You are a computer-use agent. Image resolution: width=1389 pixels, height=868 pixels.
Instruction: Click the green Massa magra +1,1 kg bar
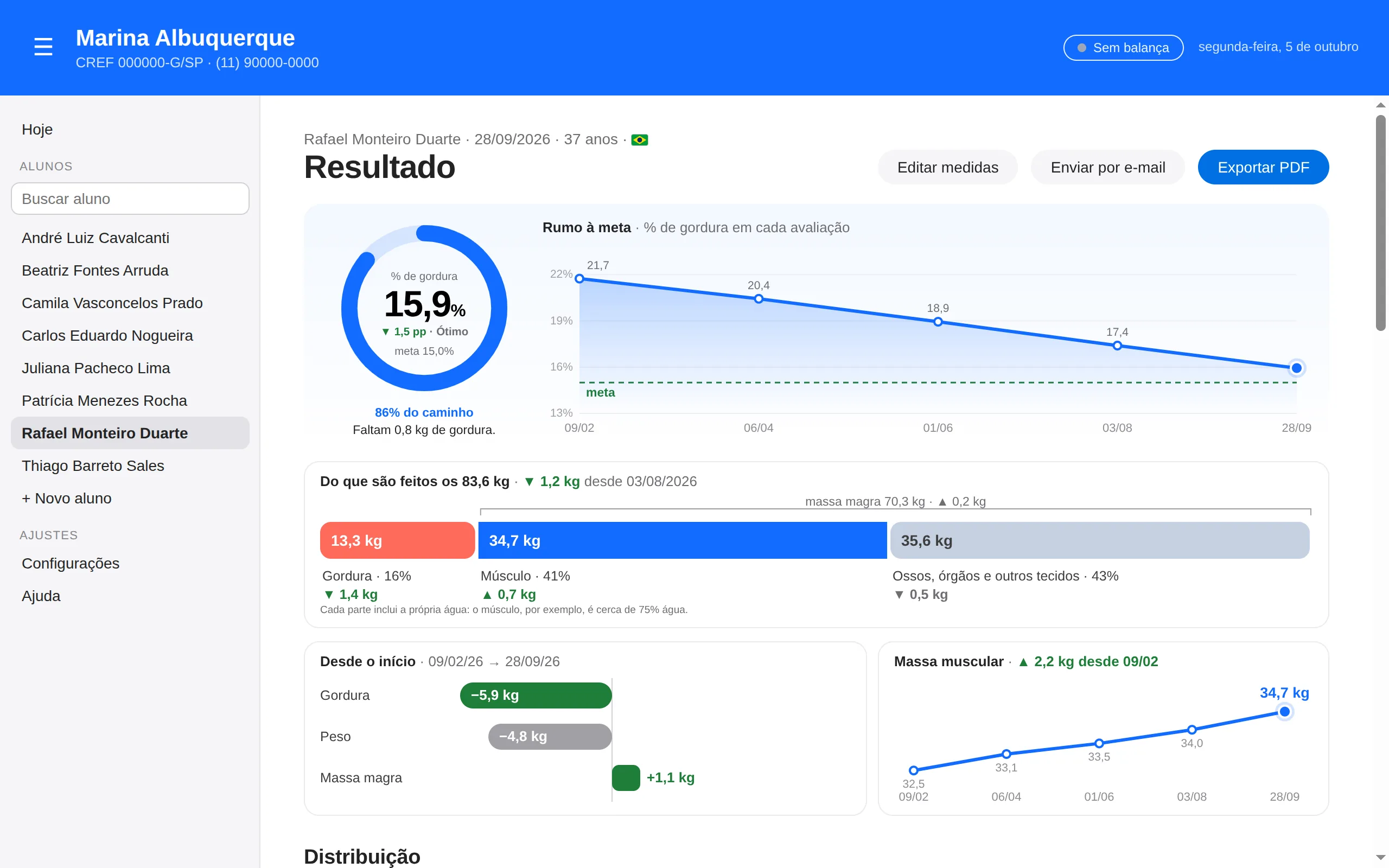click(626, 778)
